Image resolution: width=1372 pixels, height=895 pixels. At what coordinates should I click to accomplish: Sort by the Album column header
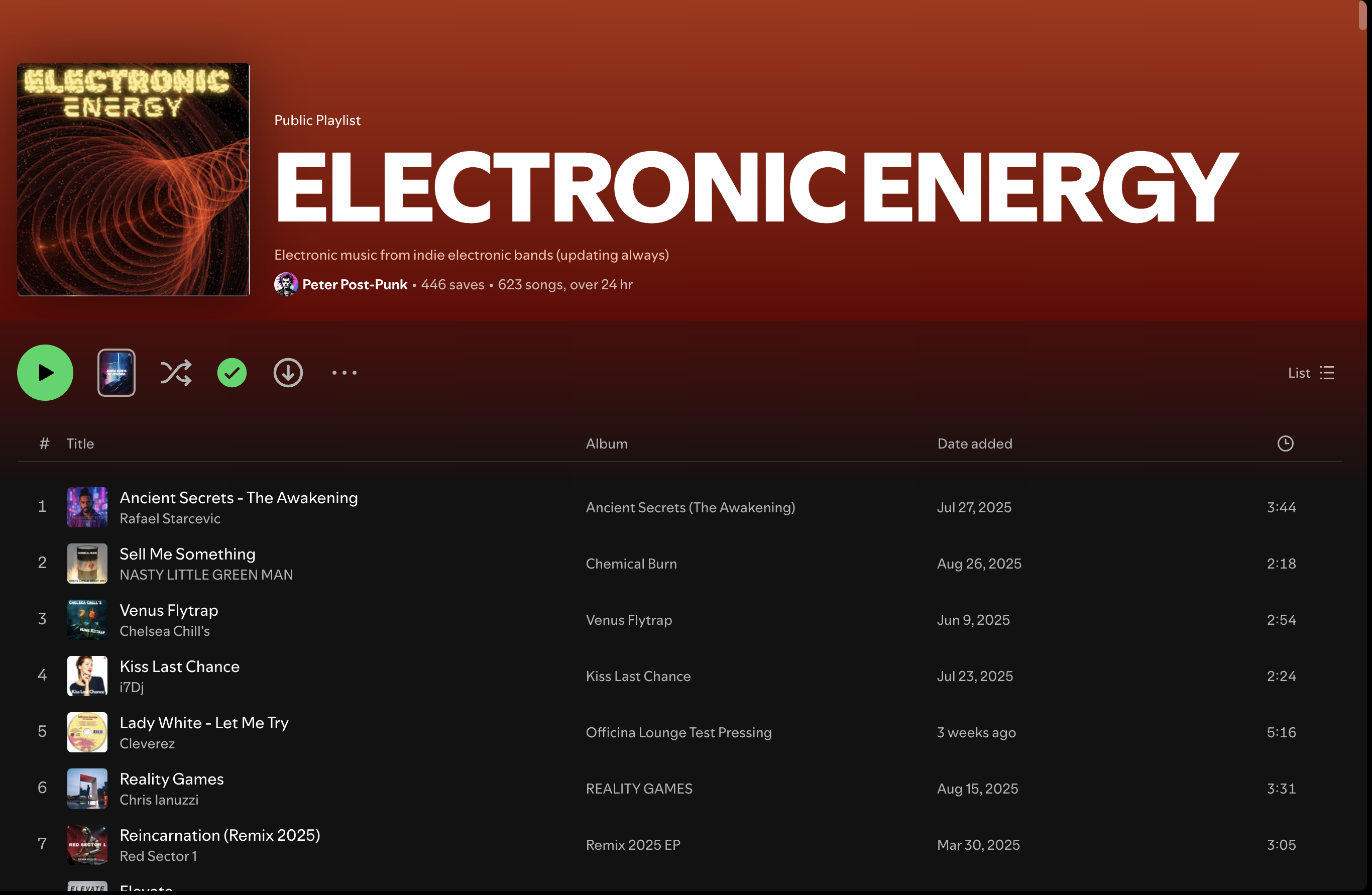tap(607, 443)
